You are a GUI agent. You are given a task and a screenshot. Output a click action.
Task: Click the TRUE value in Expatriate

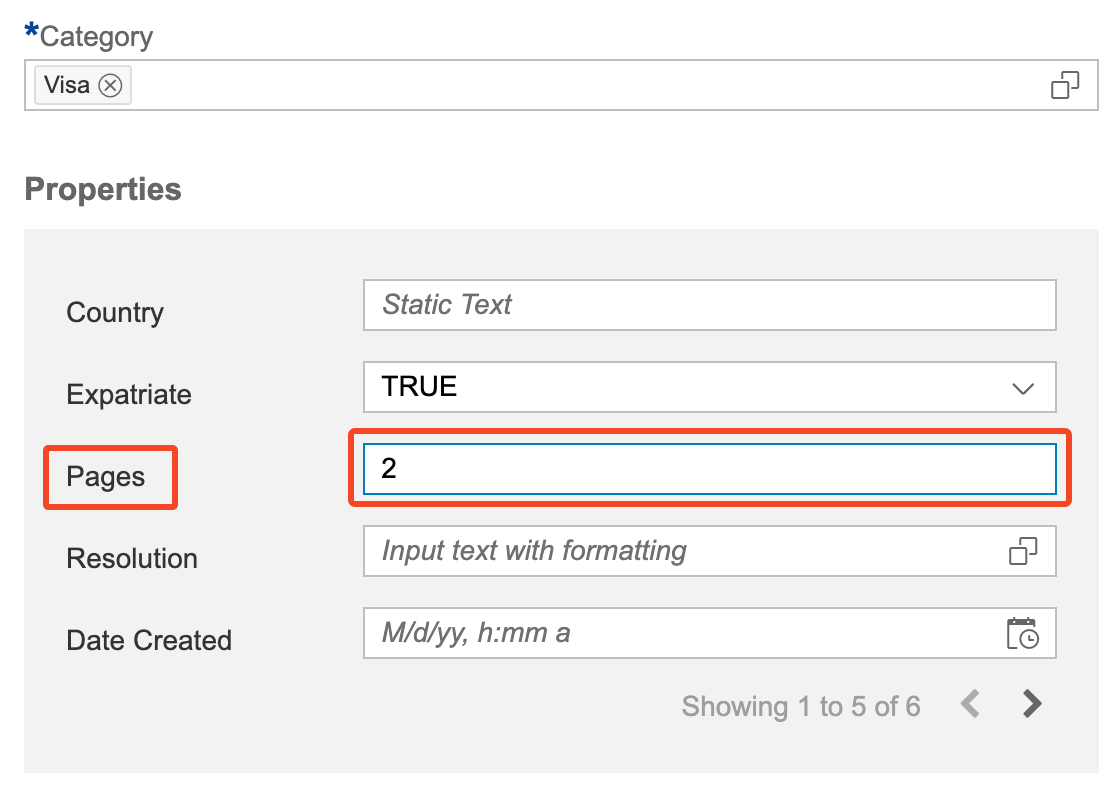(x=420, y=387)
